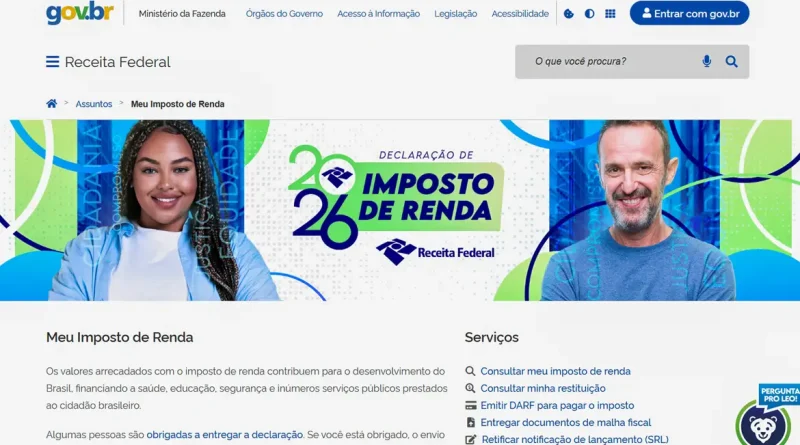The height and width of the screenshot is (445, 800).
Task: Click the Assuntos breadcrumb link
Action: tap(94, 104)
